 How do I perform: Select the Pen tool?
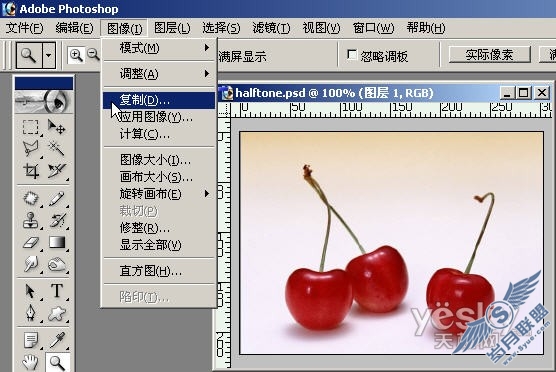coord(30,313)
